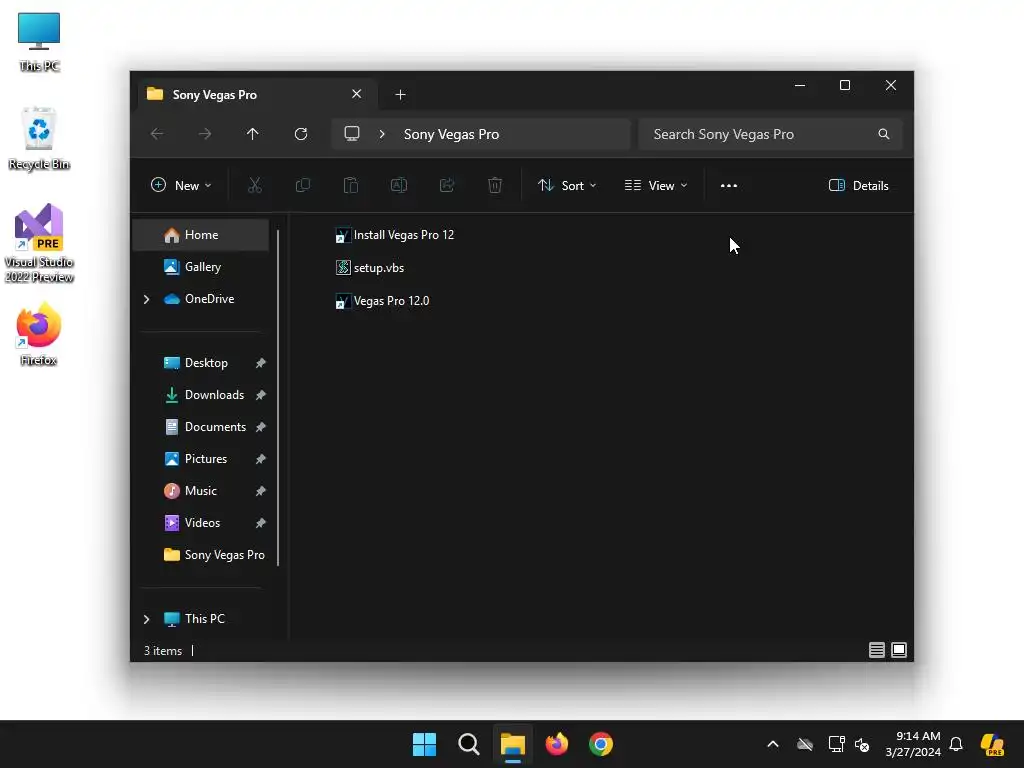Click the Paste clipboard icon
Image resolution: width=1024 pixels, height=768 pixels.
351,185
